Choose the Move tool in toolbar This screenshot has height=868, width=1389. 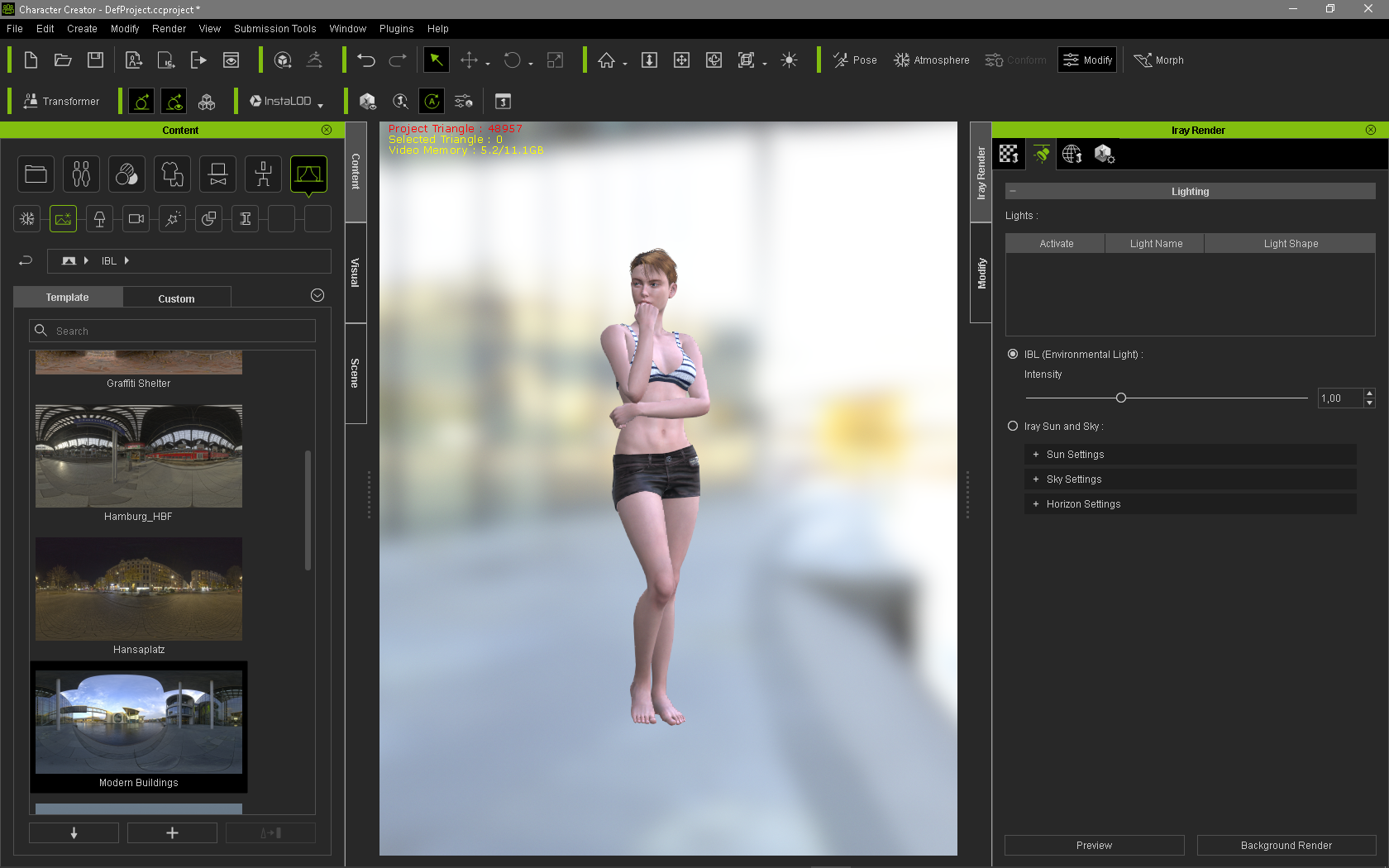click(469, 60)
